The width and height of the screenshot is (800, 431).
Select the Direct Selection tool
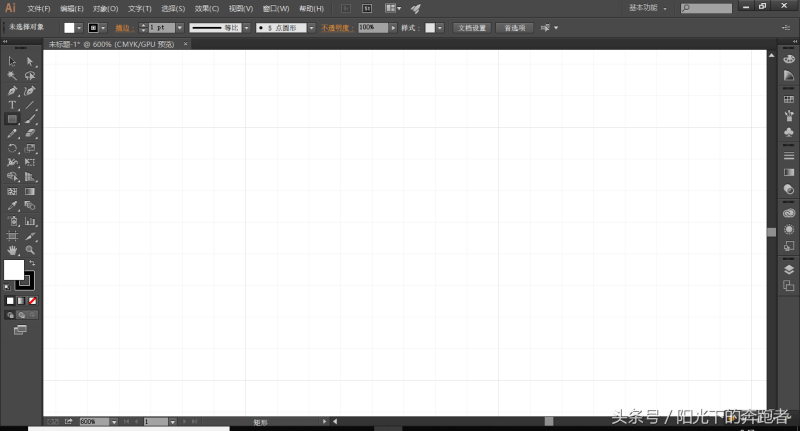coord(30,62)
